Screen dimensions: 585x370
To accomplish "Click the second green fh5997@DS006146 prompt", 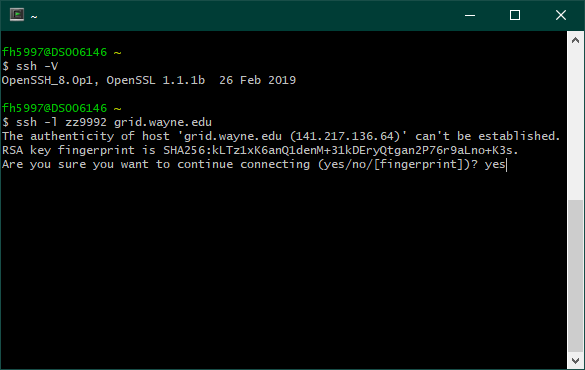I will (54, 108).
